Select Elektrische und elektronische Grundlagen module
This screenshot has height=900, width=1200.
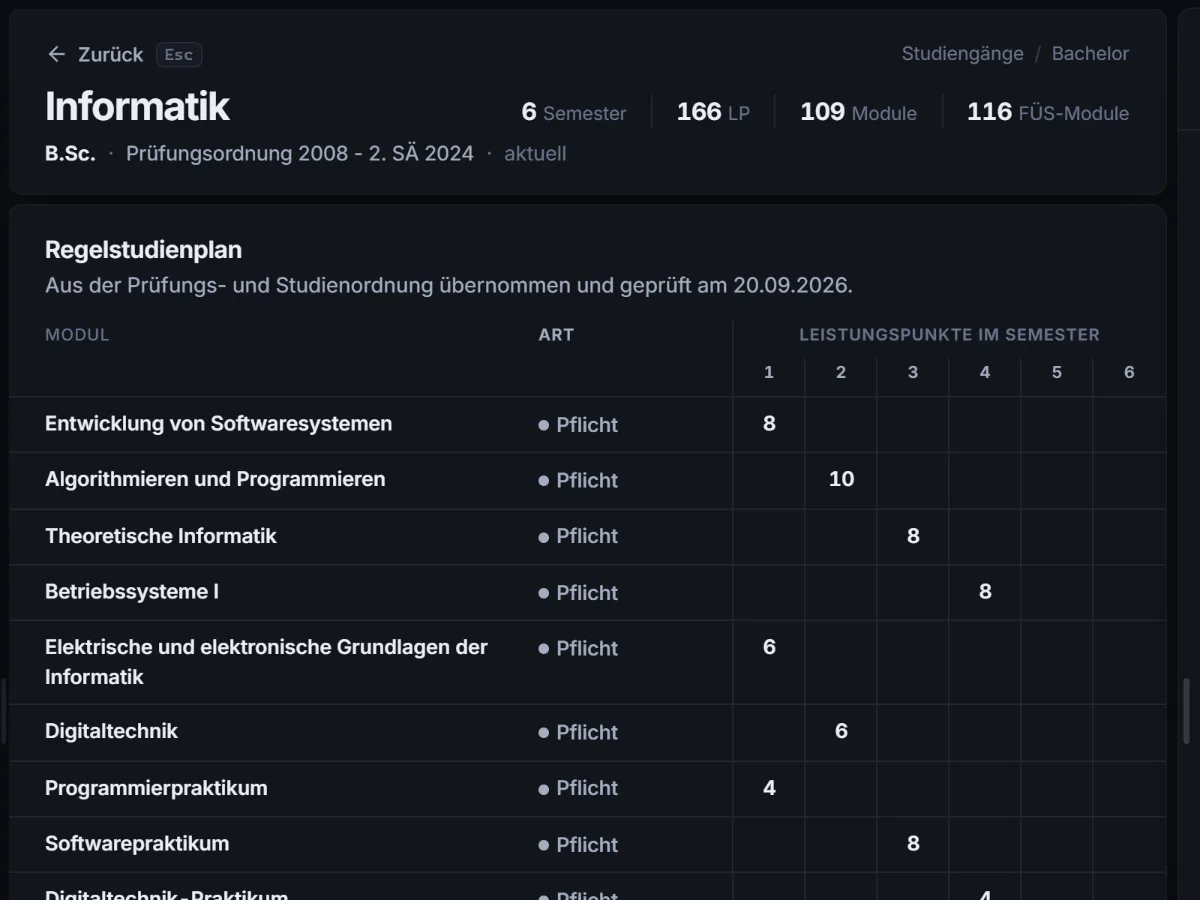(266, 662)
